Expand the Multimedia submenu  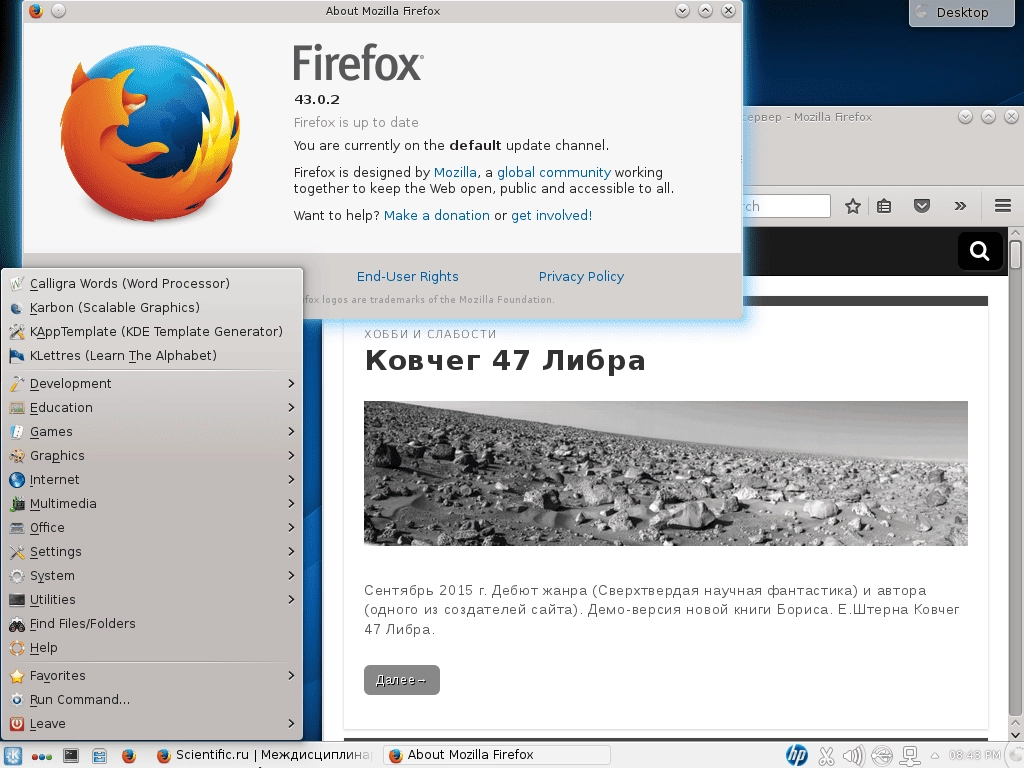[x=152, y=504]
